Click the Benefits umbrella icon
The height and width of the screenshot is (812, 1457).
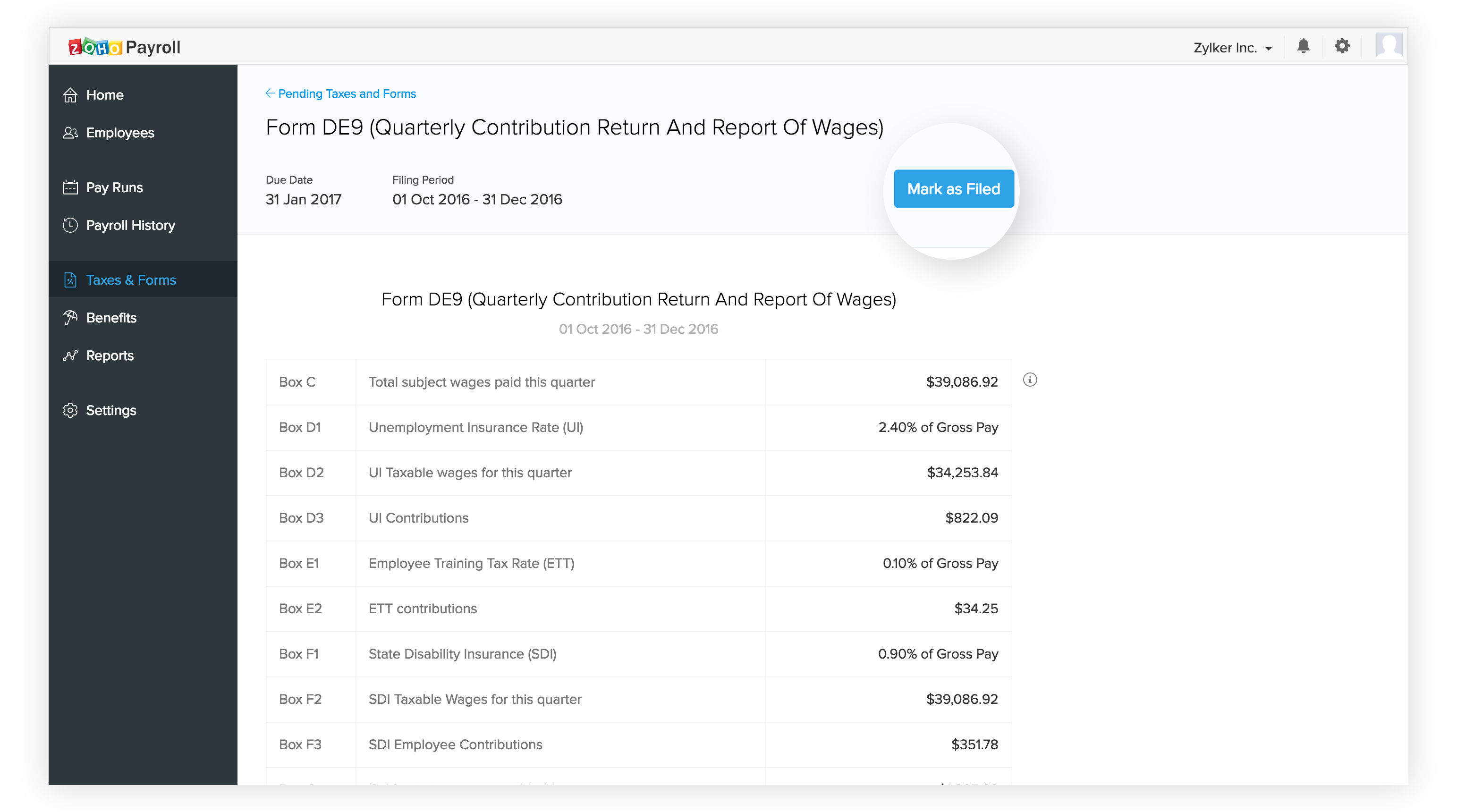70,318
